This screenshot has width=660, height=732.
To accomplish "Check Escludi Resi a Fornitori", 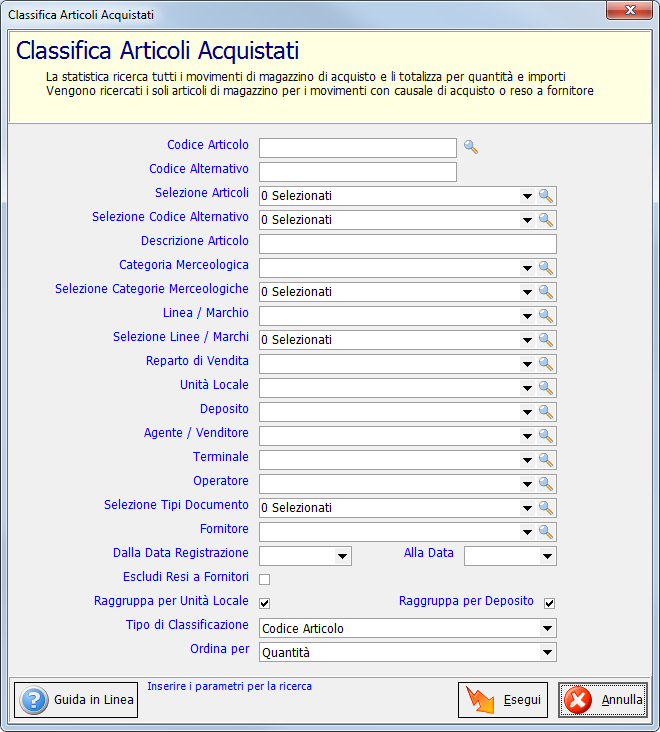I will pos(265,579).
